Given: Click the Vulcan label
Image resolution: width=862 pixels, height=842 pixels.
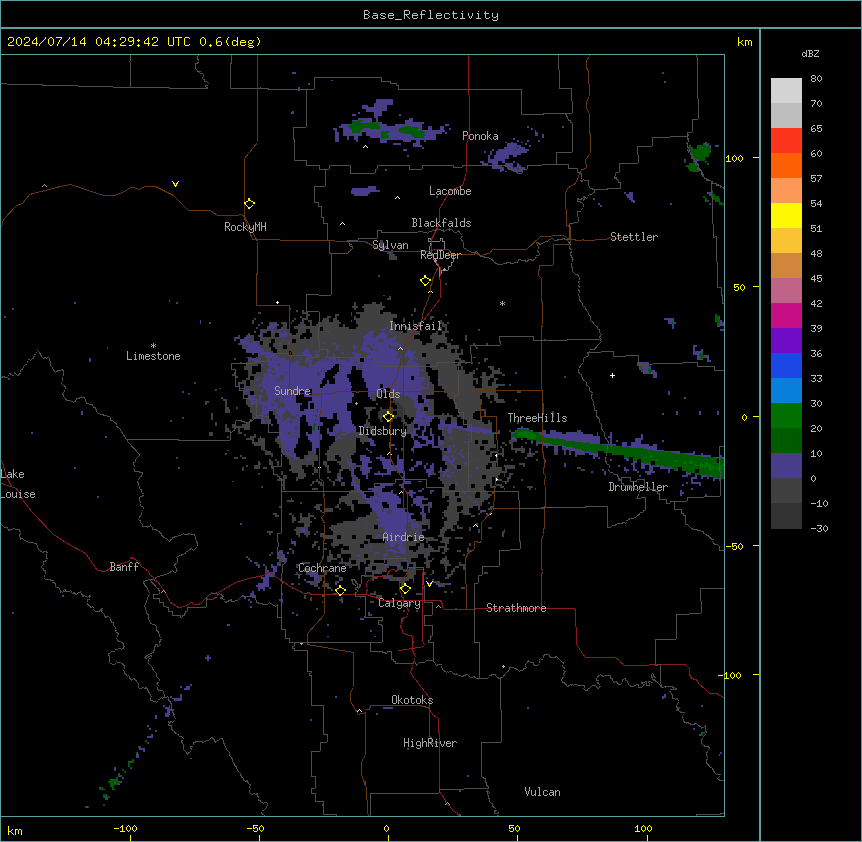Looking at the screenshot, I should pyautogui.click(x=542, y=792).
